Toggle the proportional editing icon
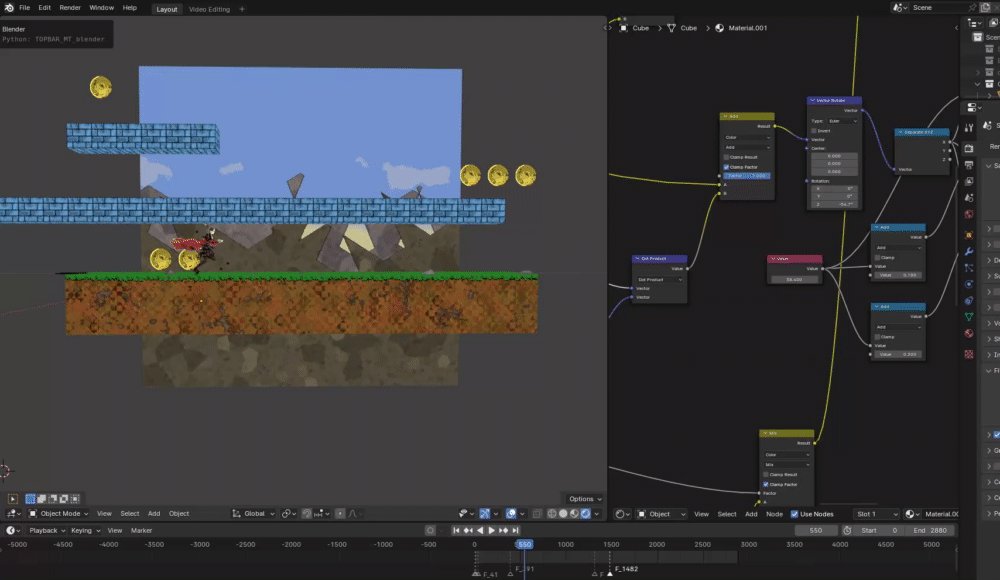 [340, 514]
